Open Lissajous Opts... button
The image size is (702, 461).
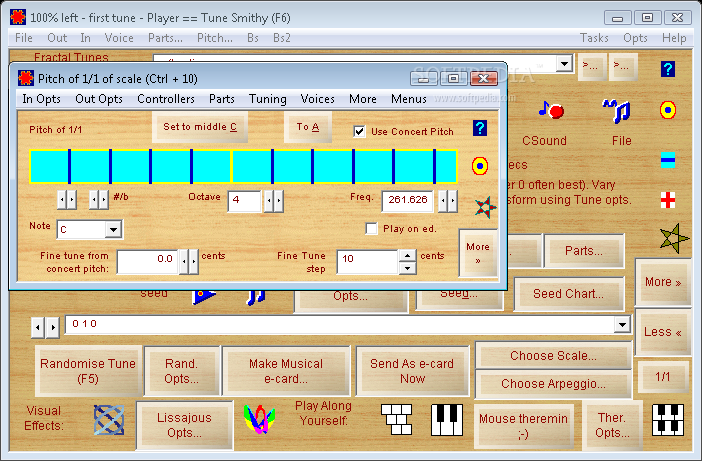[x=184, y=425]
